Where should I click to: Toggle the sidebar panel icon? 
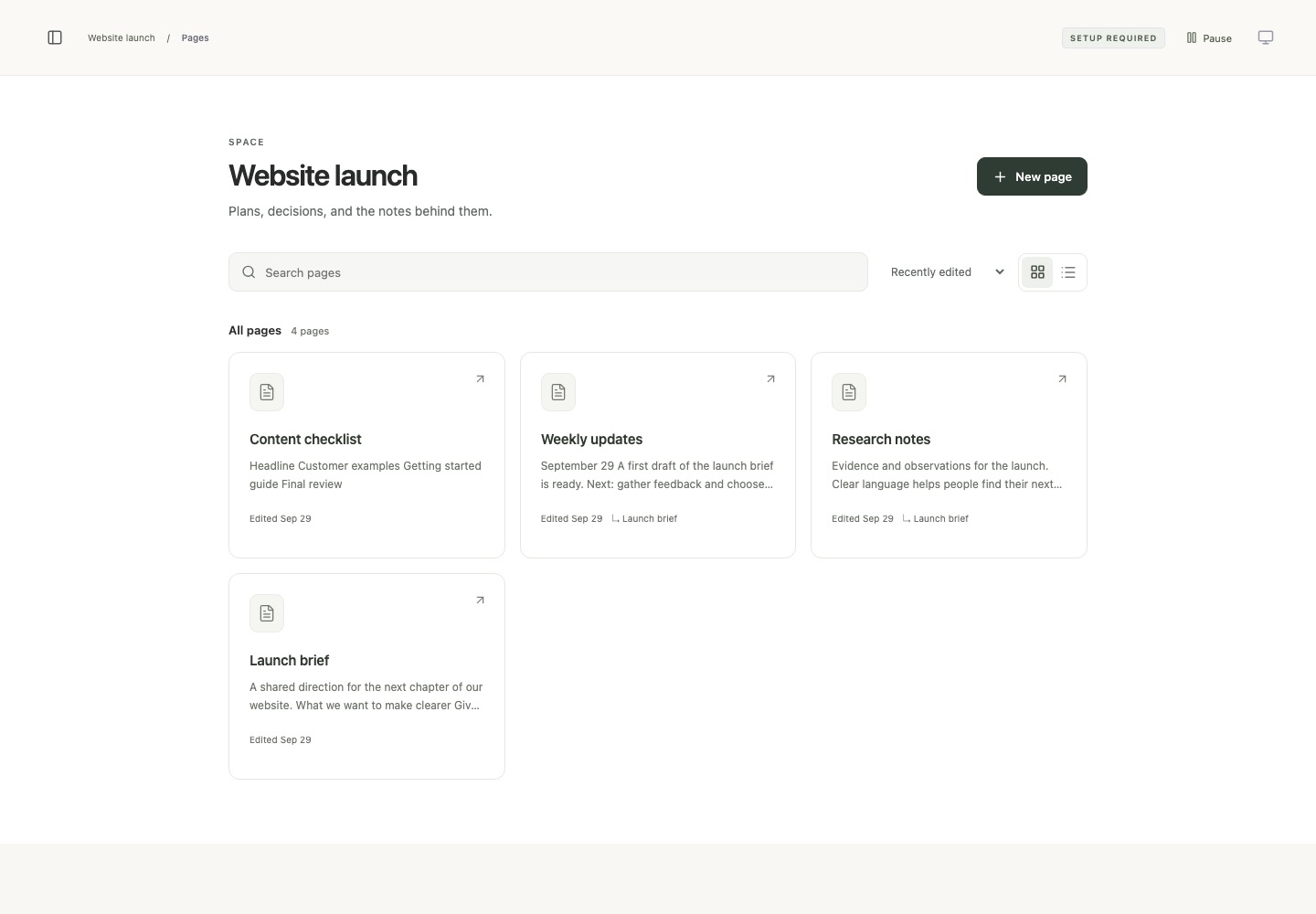coord(55,37)
